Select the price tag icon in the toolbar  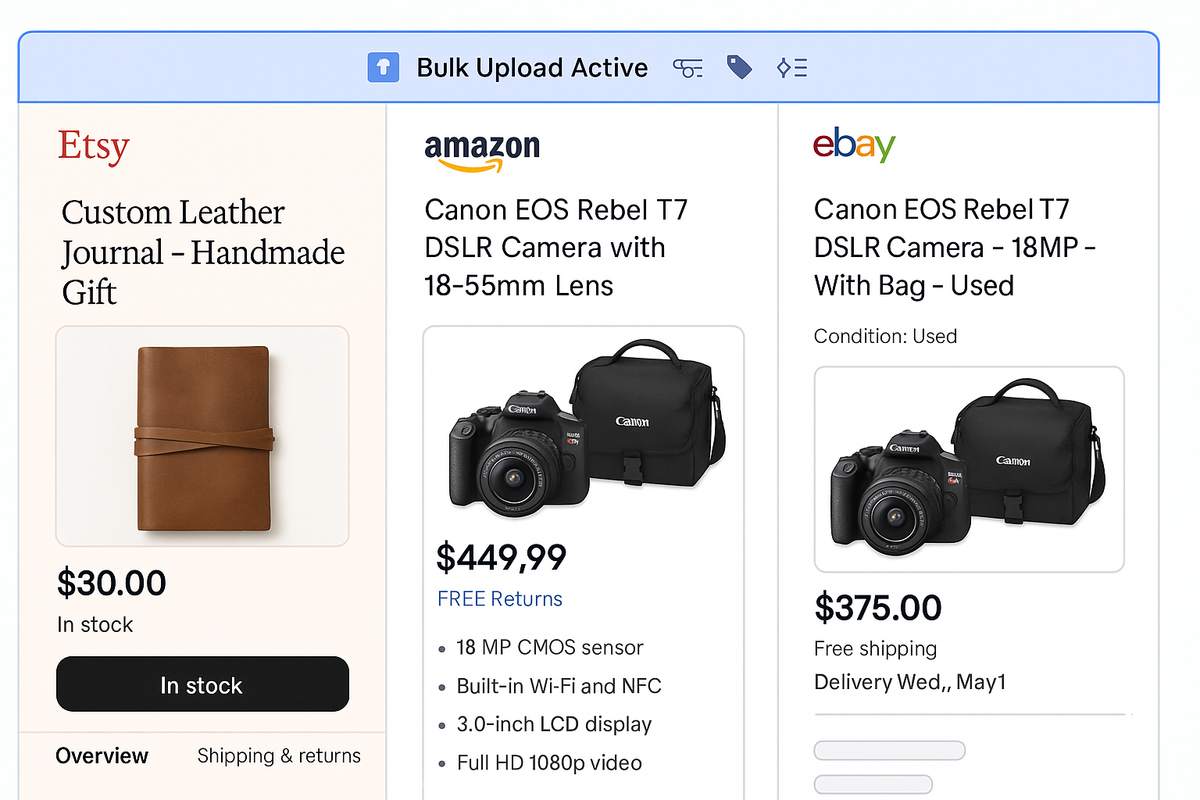coord(739,67)
